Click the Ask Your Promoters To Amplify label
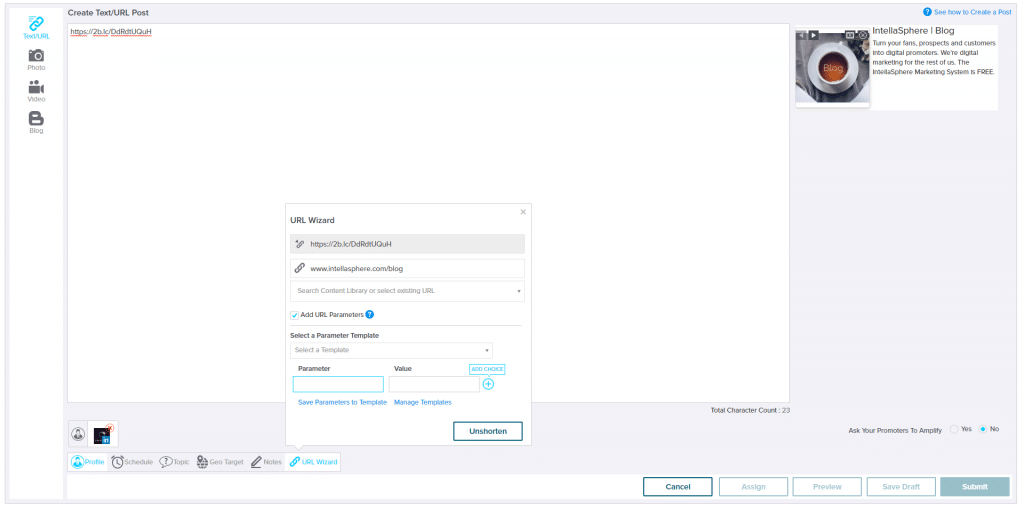Viewport: 1024px width, 507px height. (x=895, y=431)
